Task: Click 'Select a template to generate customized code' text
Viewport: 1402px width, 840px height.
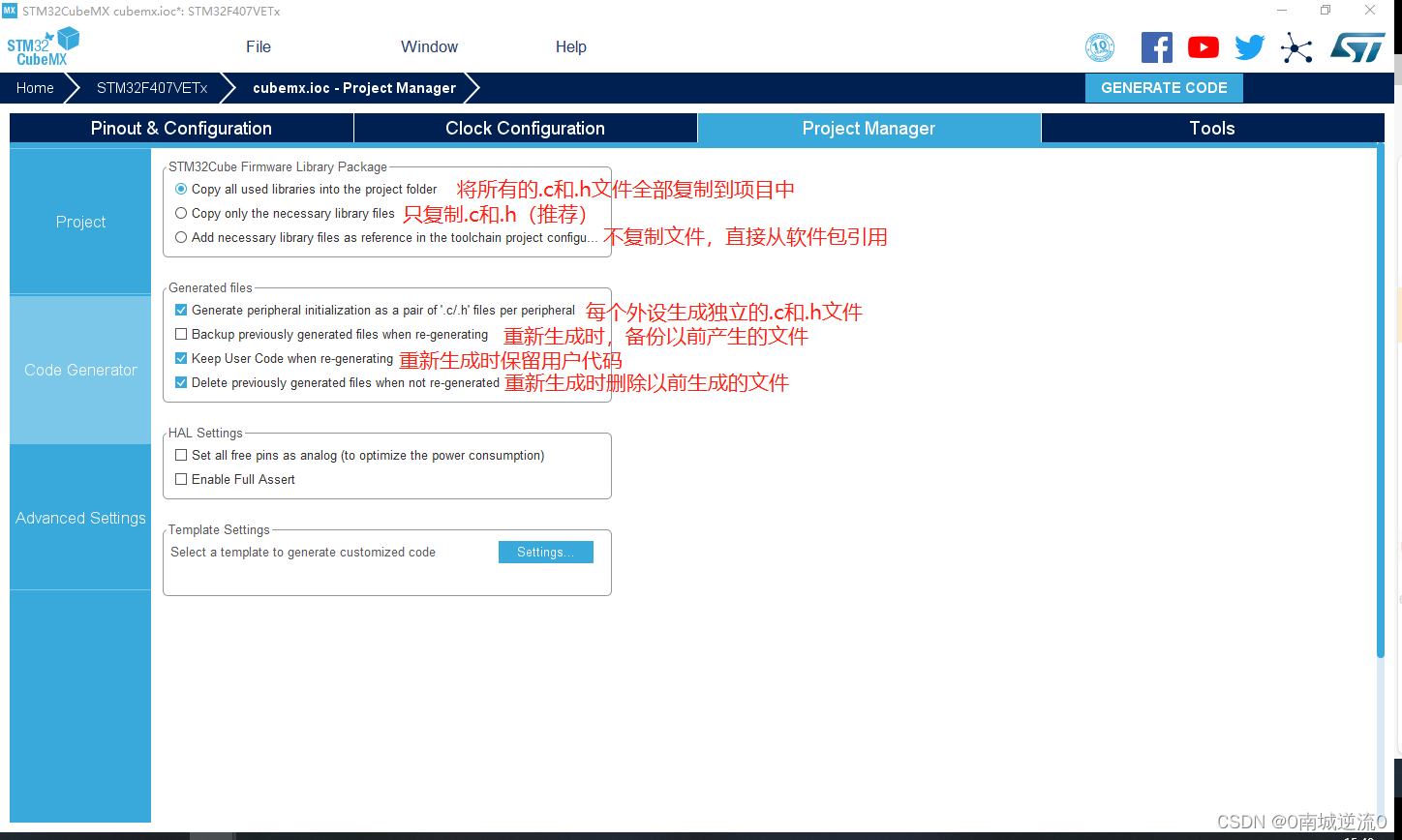Action: pyautogui.click(x=303, y=552)
